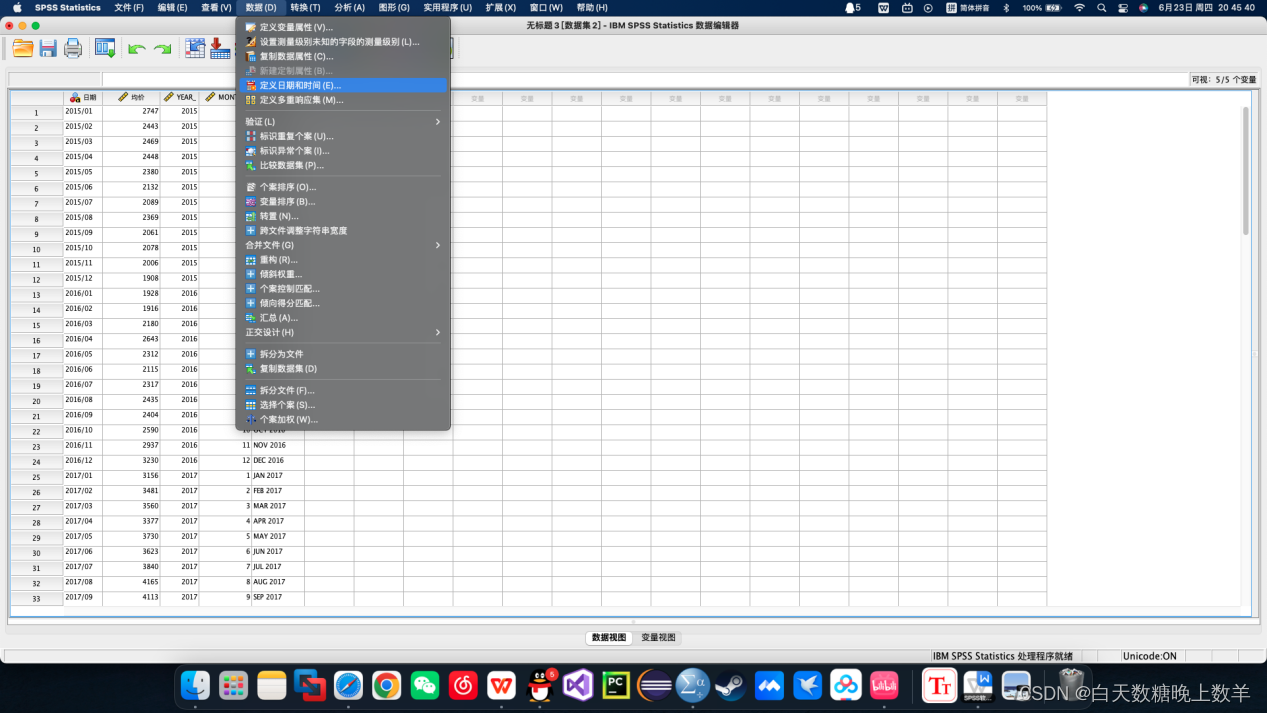The image size is (1267, 713).
Task: Choose 个案加权 (W) from the menu
Action: [x=288, y=420]
